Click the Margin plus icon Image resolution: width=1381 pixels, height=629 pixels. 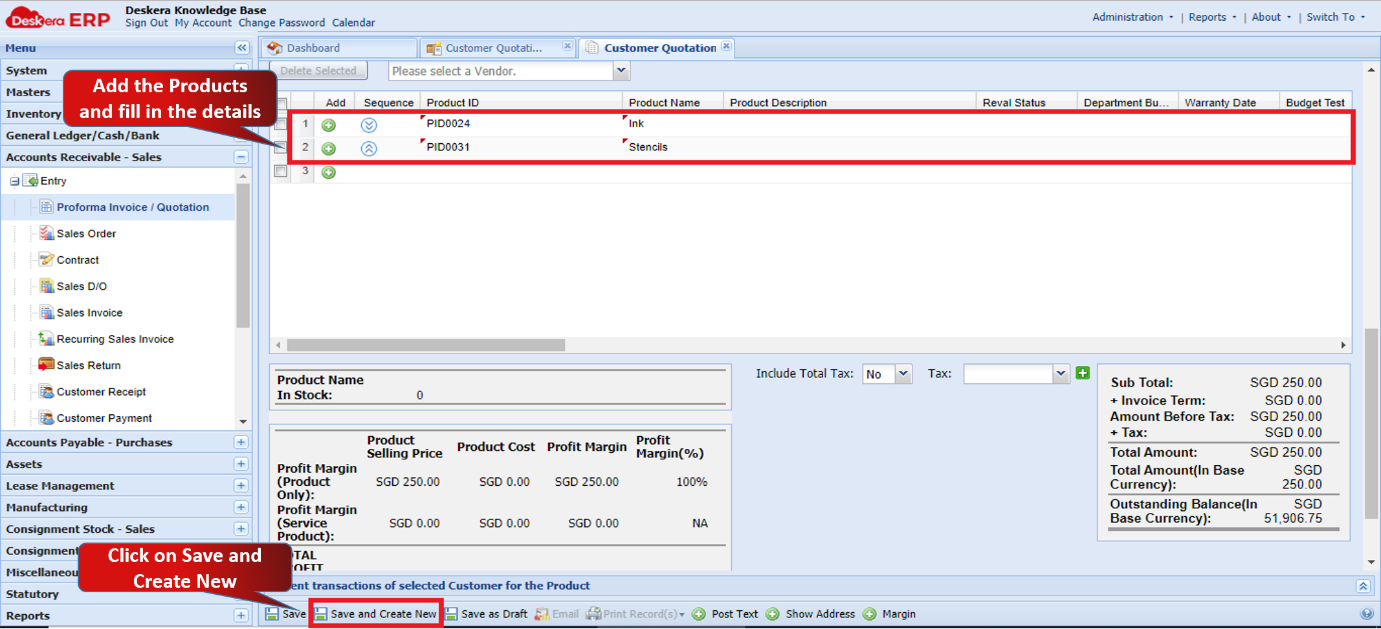click(869, 614)
